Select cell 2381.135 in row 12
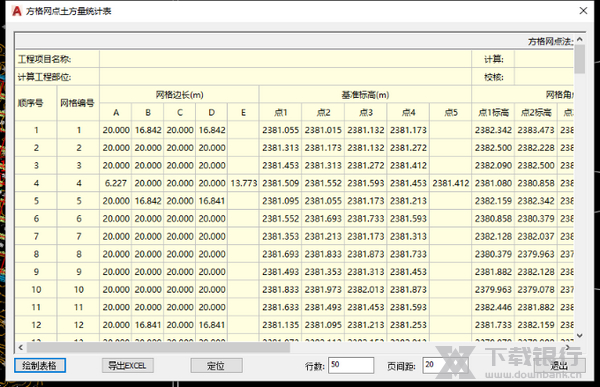This screenshot has width=600, height=387. click(x=280, y=325)
